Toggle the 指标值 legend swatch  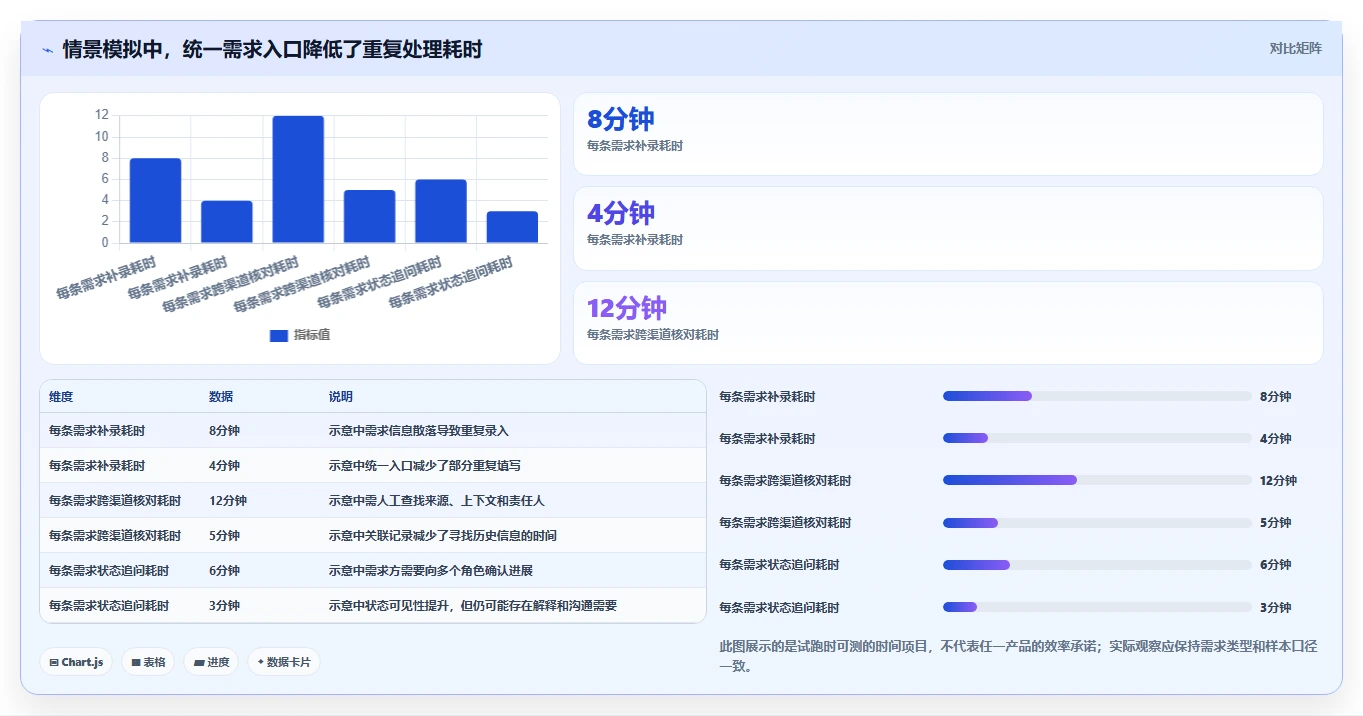279,335
